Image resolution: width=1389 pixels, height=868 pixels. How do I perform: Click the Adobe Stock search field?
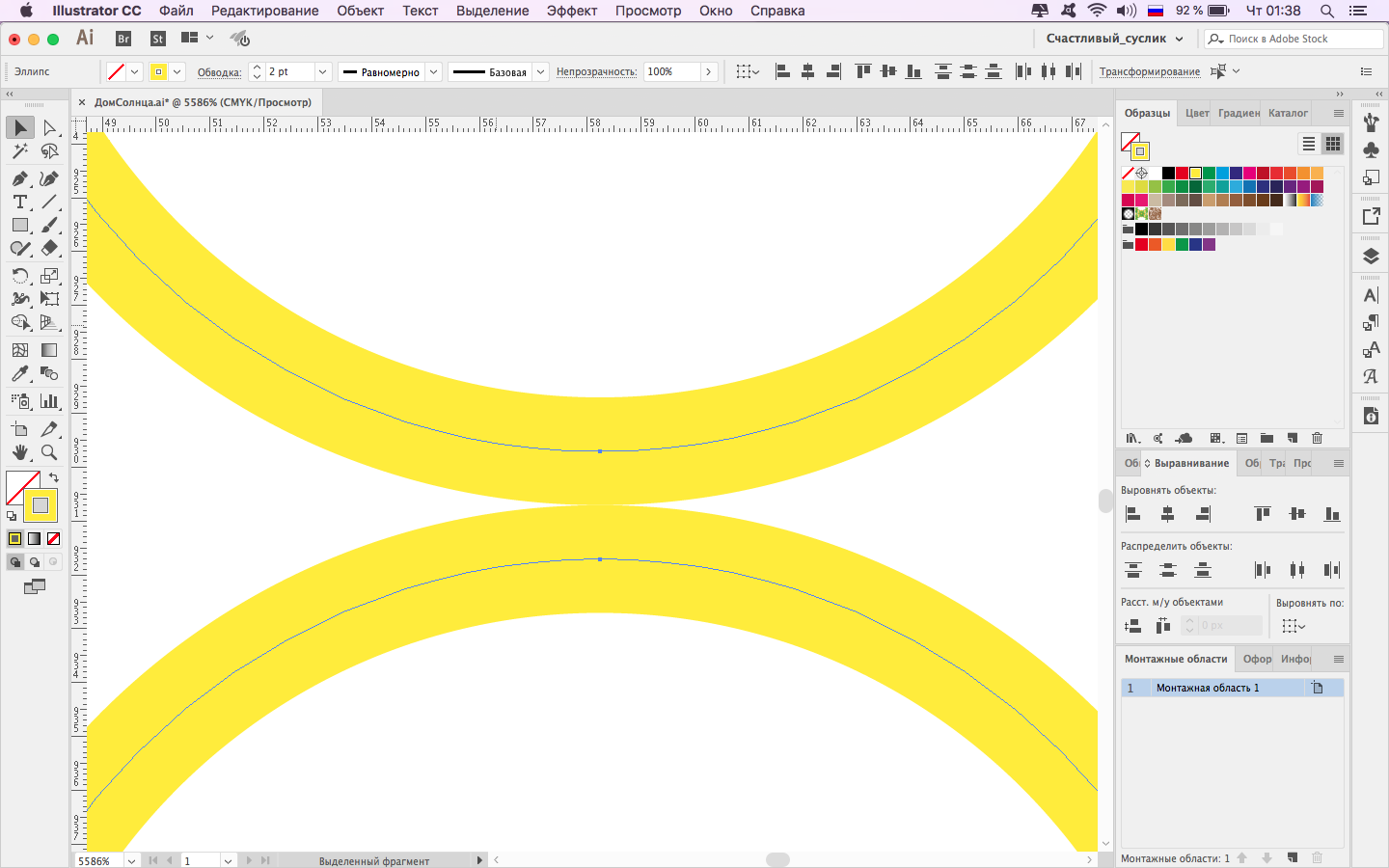(x=1298, y=39)
